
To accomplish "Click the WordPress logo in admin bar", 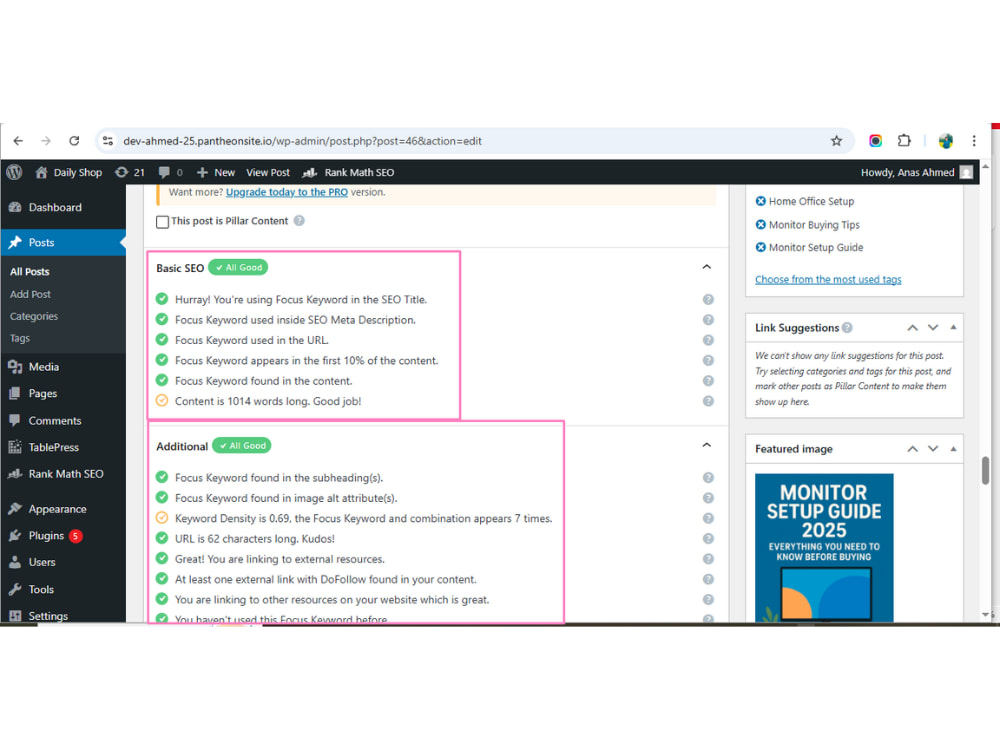I will coord(14,172).
